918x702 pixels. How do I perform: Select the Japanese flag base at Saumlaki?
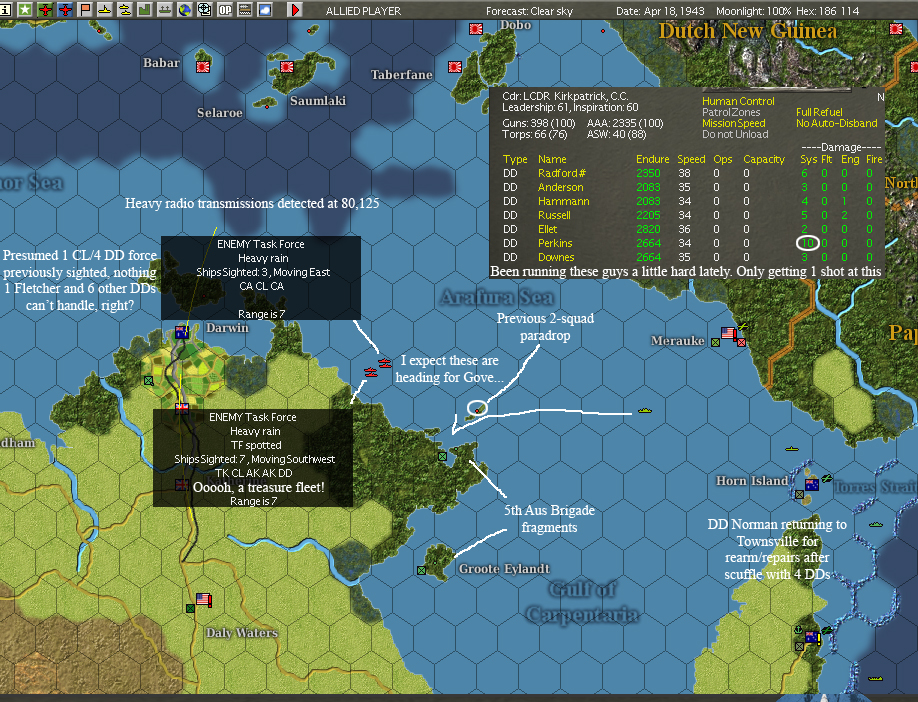point(287,67)
